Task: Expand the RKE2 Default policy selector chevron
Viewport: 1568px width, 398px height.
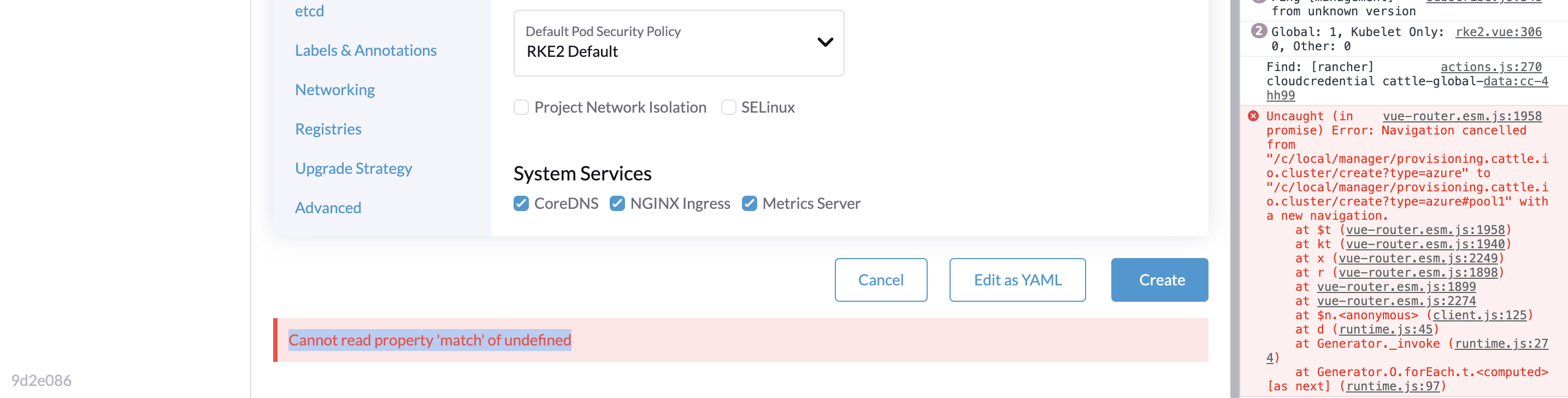Action: pos(825,42)
